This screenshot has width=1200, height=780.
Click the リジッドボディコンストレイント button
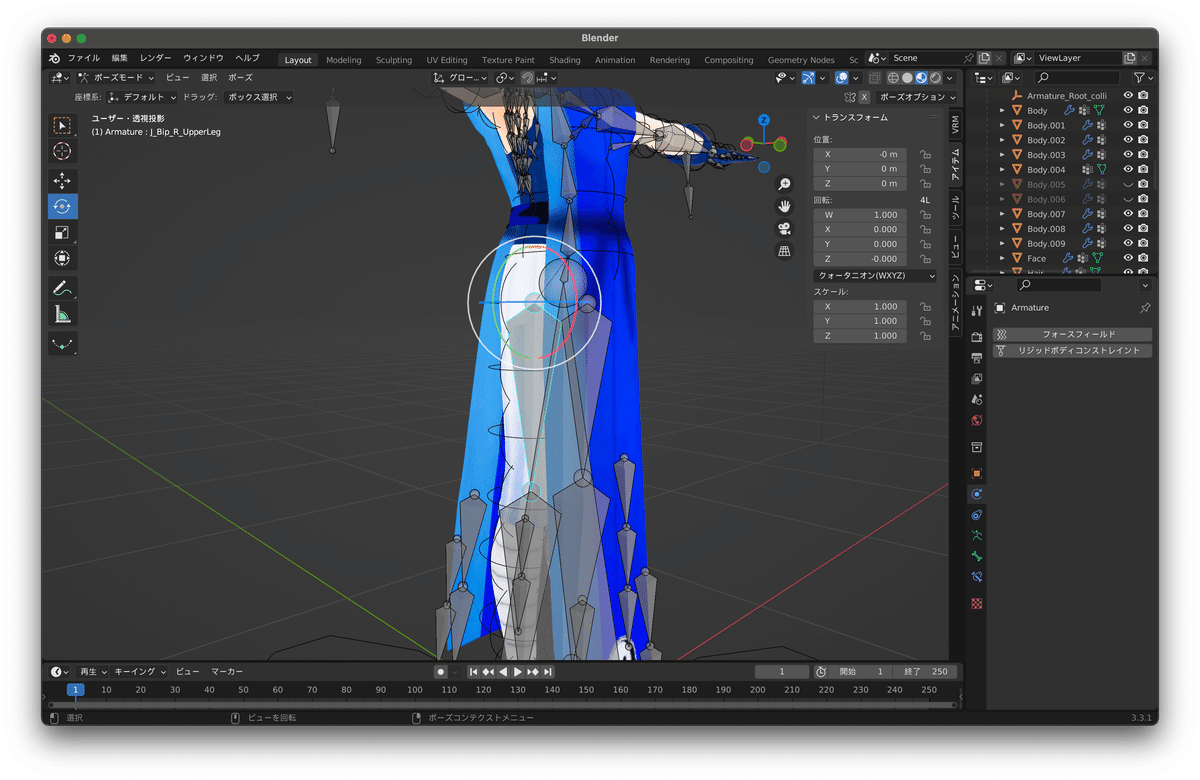(1072, 351)
